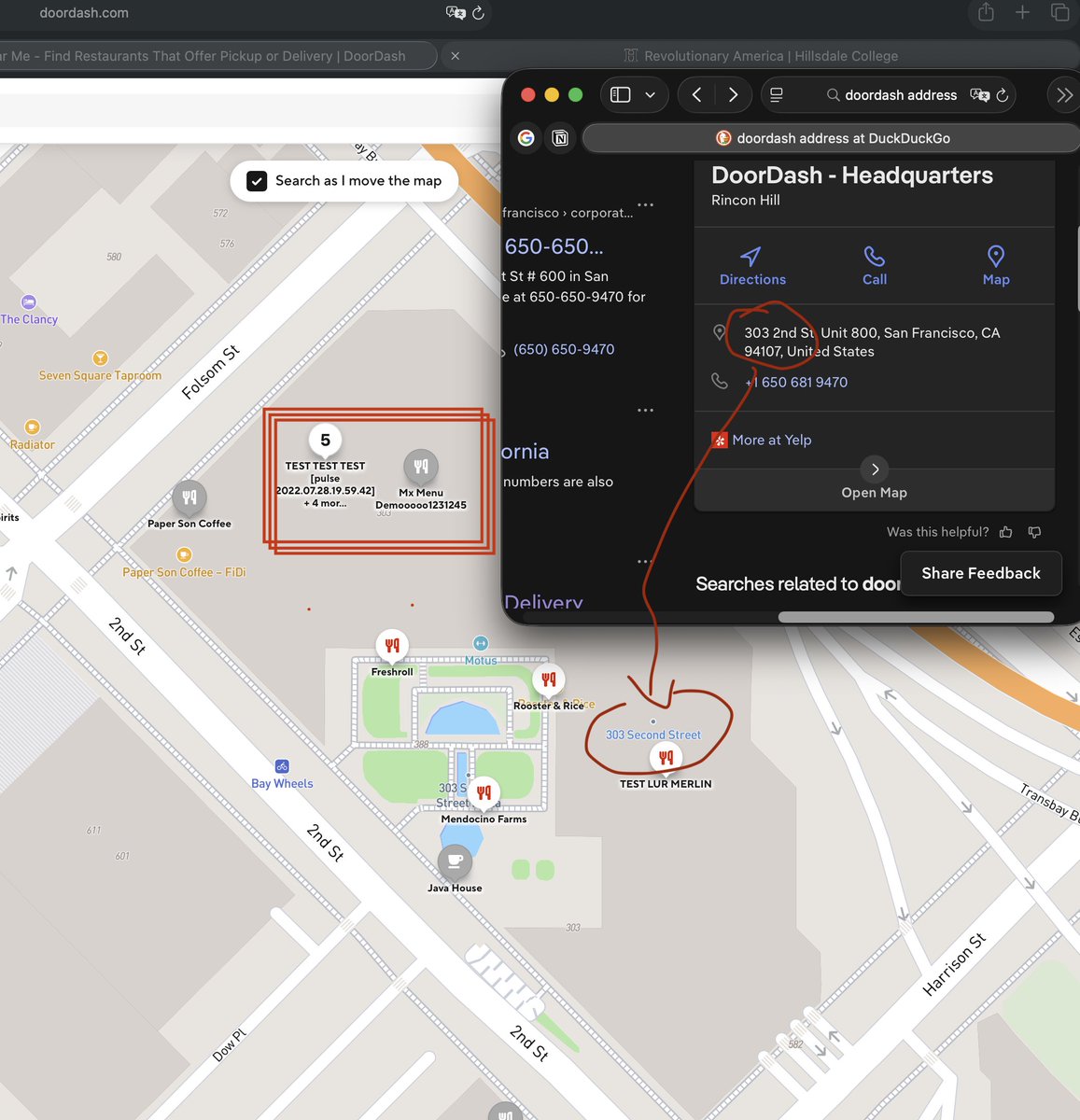
Task: Click the horizontal scrollbar in the DuckDuckGo window
Action: [916, 617]
